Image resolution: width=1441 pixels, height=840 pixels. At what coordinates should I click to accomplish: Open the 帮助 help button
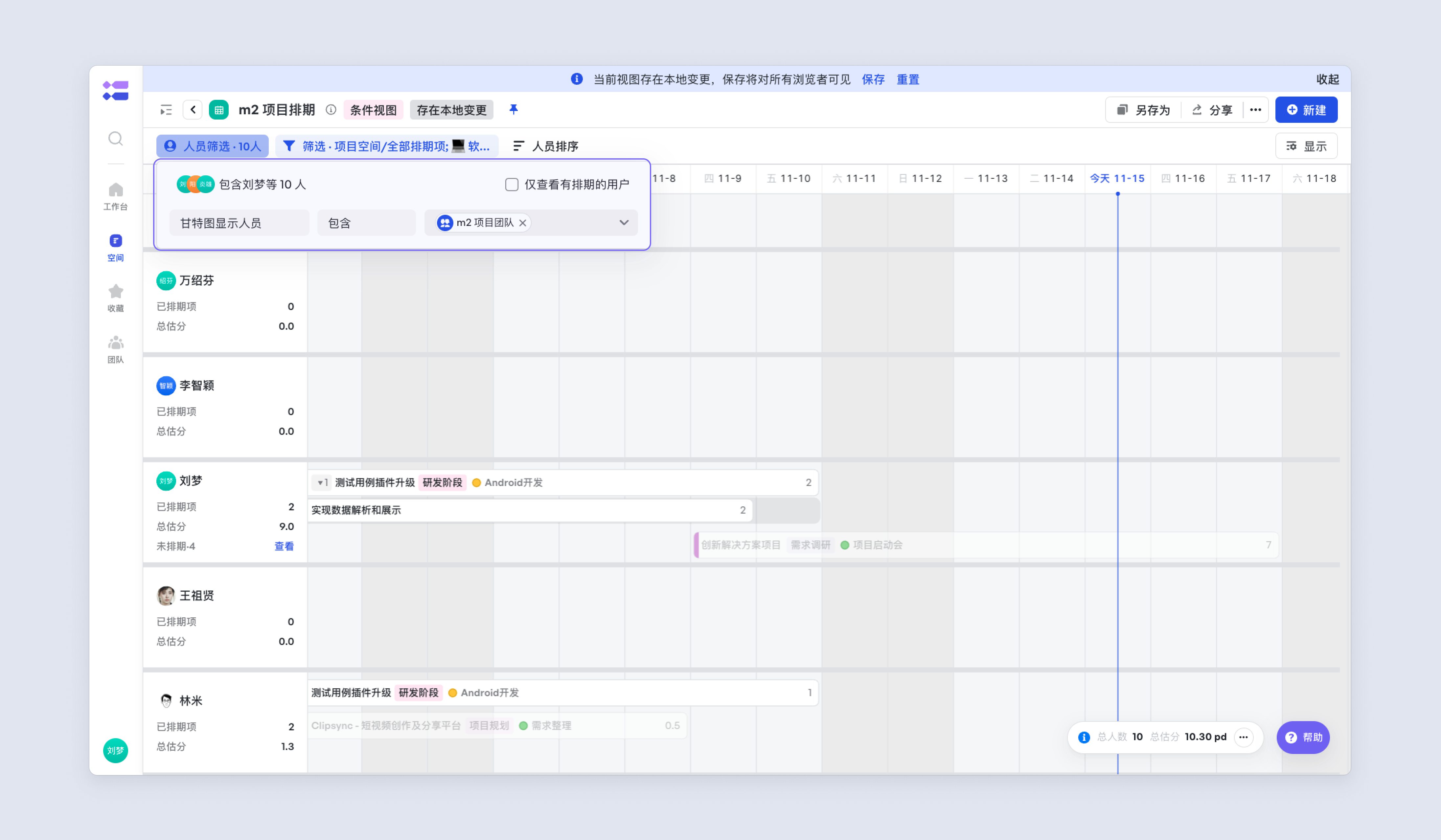click(1303, 737)
